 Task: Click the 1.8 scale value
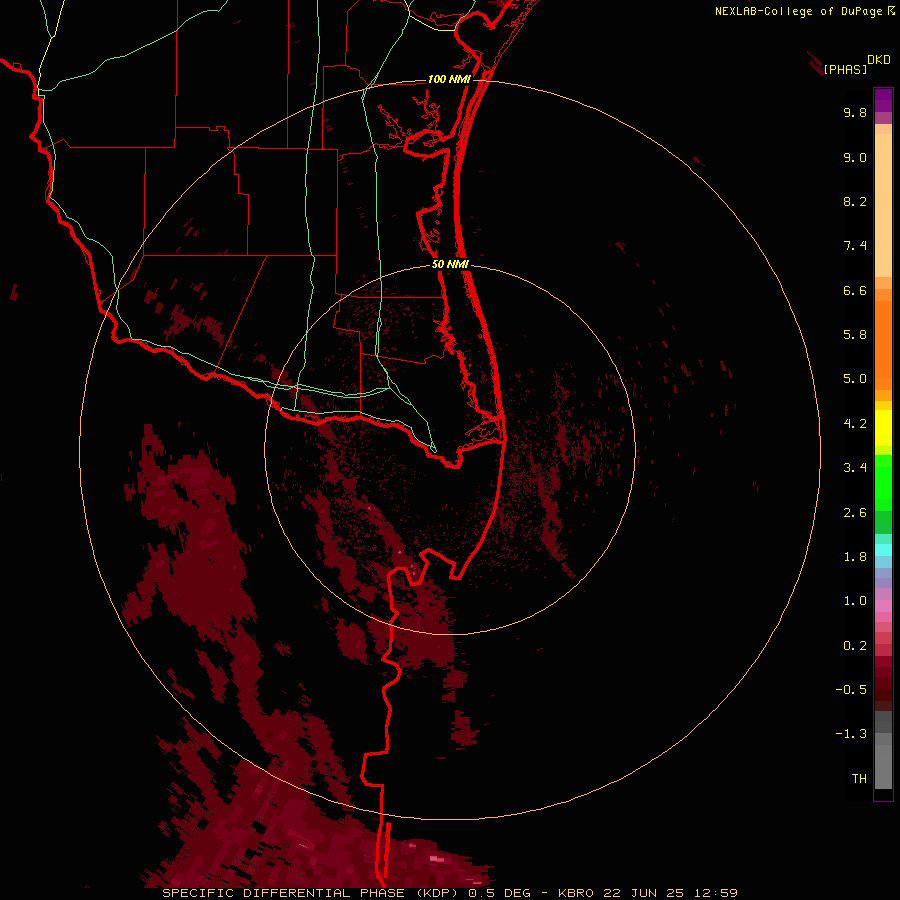pyautogui.click(x=855, y=557)
